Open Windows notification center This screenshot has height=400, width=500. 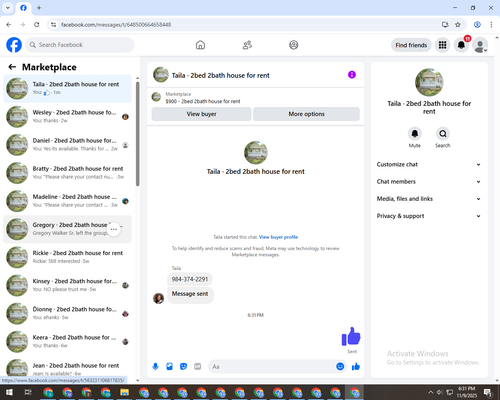point(488,392)
